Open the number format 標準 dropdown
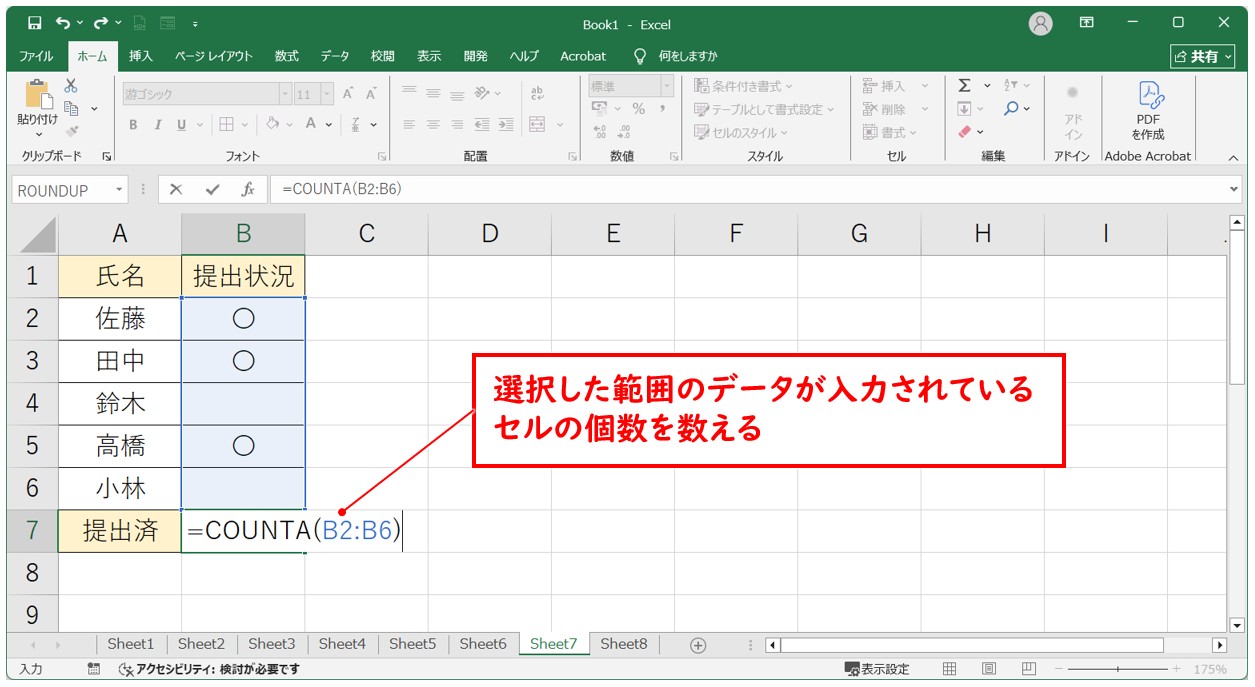Image resolution: width=1255 pixels, height=687 pixels. coord(667,86)
